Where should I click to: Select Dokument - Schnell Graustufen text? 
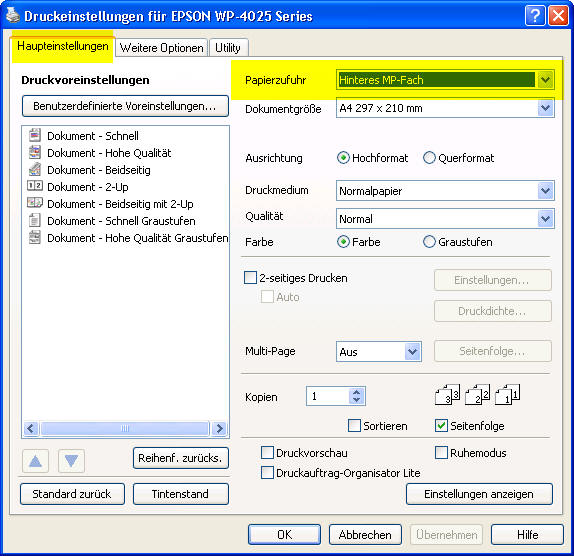coord(121,221)
